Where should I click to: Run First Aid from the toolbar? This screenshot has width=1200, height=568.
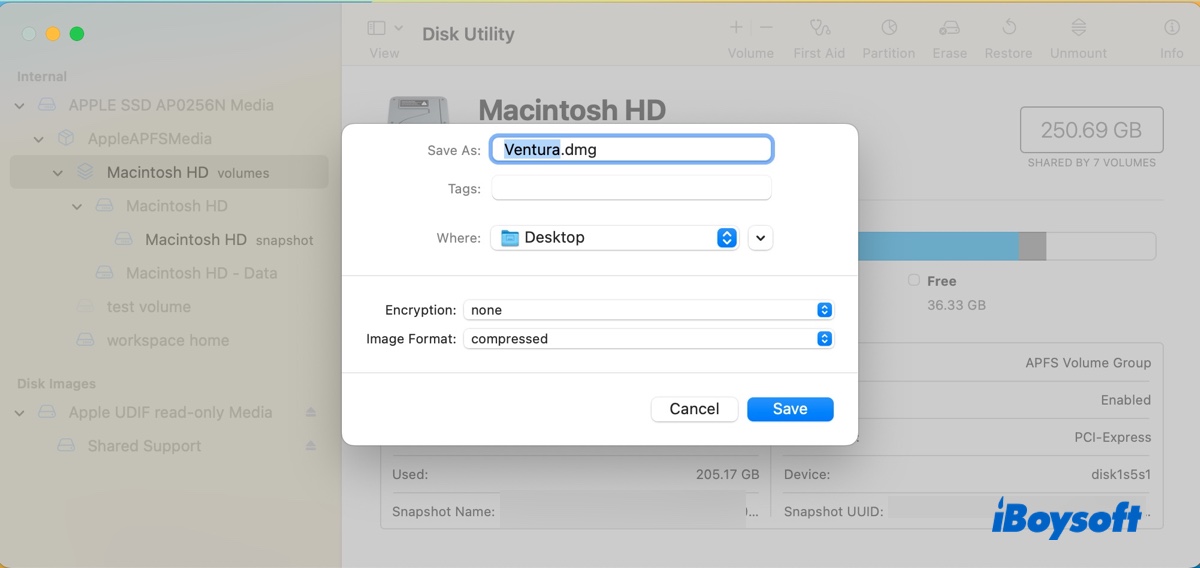pyautogui.click(x=819, y=28)
